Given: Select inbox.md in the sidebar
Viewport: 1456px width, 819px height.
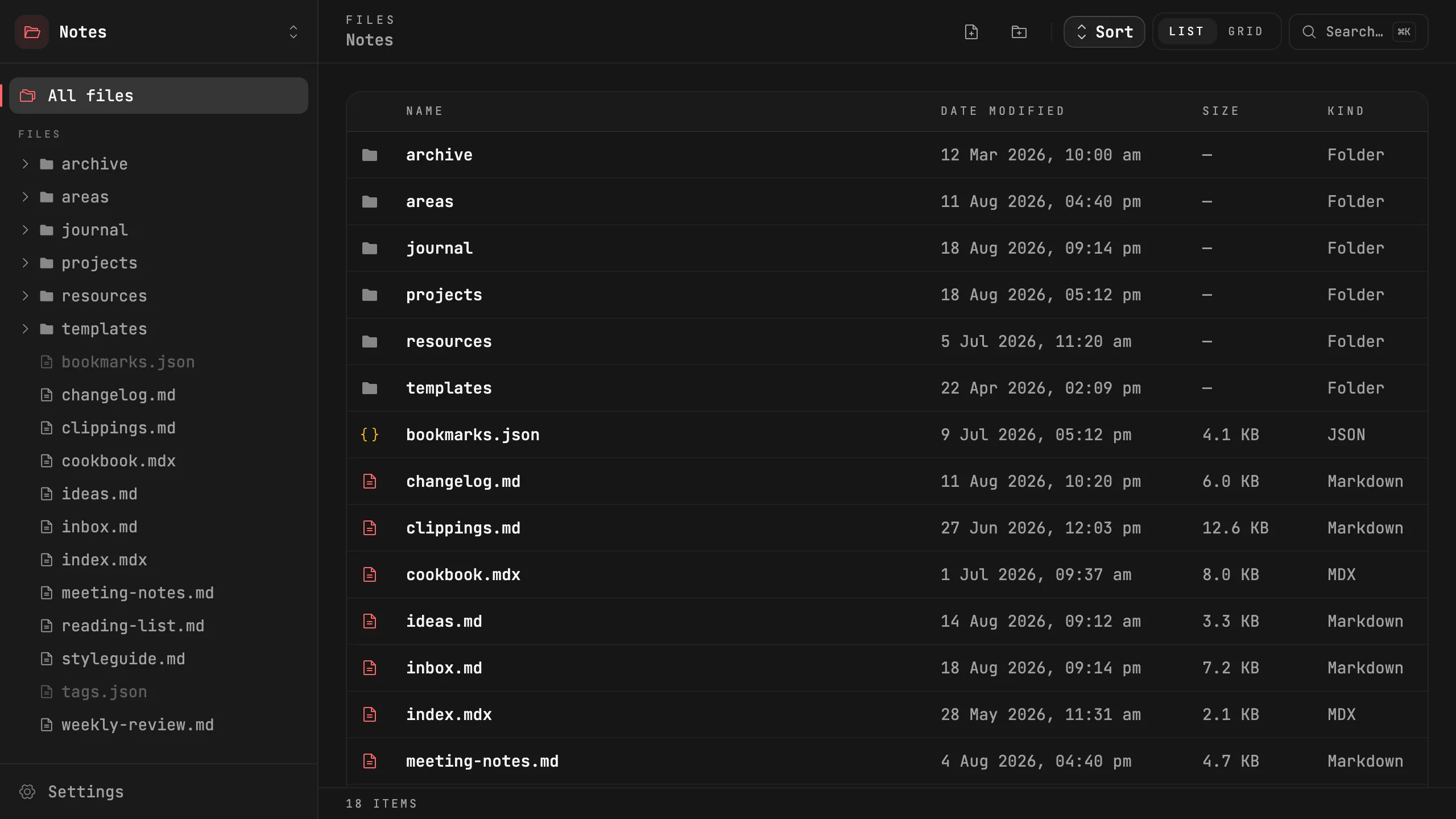Looking at the screenshot, I should tap(159, 527).
